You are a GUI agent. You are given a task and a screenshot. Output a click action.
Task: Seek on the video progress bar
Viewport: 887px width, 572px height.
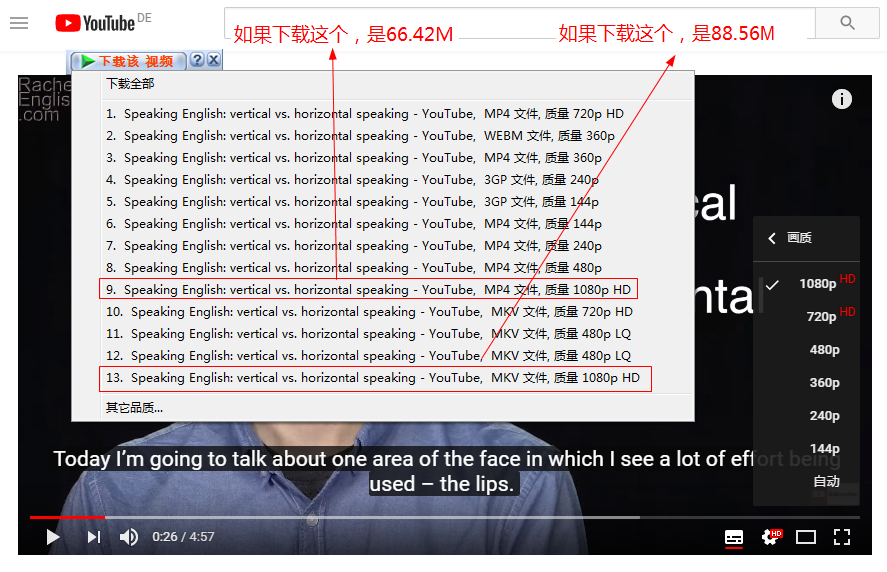pyautogui.click(x=445, y=517)
